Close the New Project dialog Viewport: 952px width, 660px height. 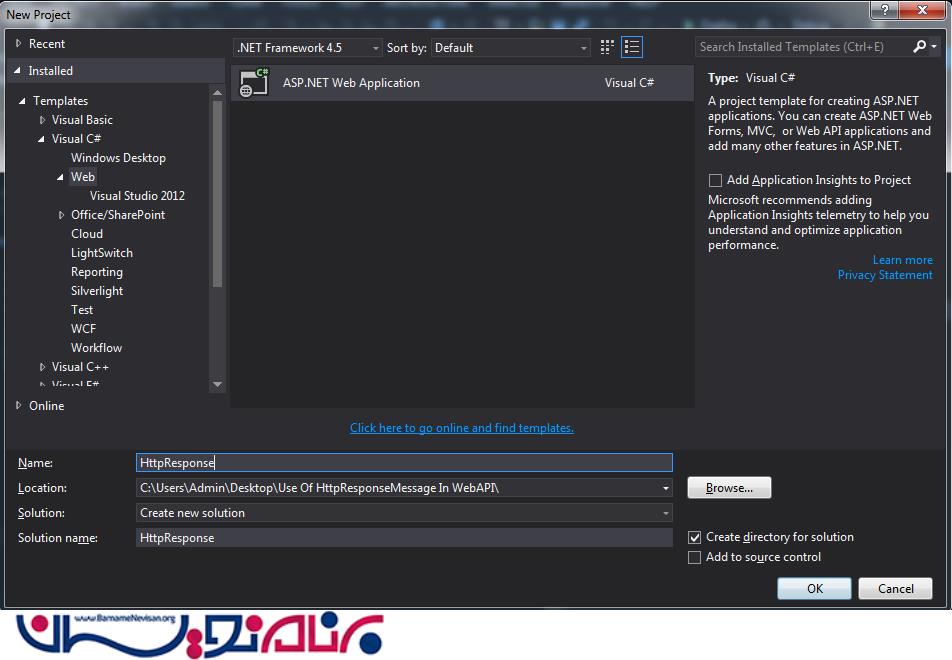922,10
